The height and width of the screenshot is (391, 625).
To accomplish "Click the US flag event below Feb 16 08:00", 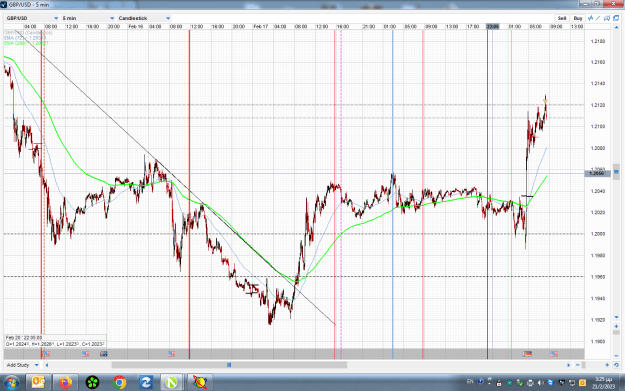I will click(171, 354).
